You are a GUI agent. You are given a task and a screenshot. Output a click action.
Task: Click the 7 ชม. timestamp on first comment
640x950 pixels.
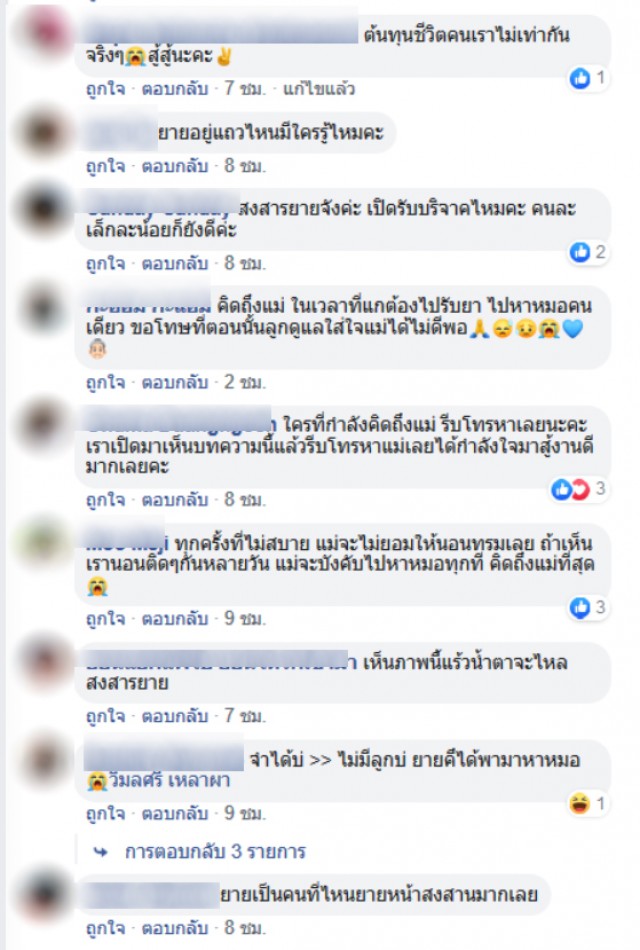coord(245,89)
